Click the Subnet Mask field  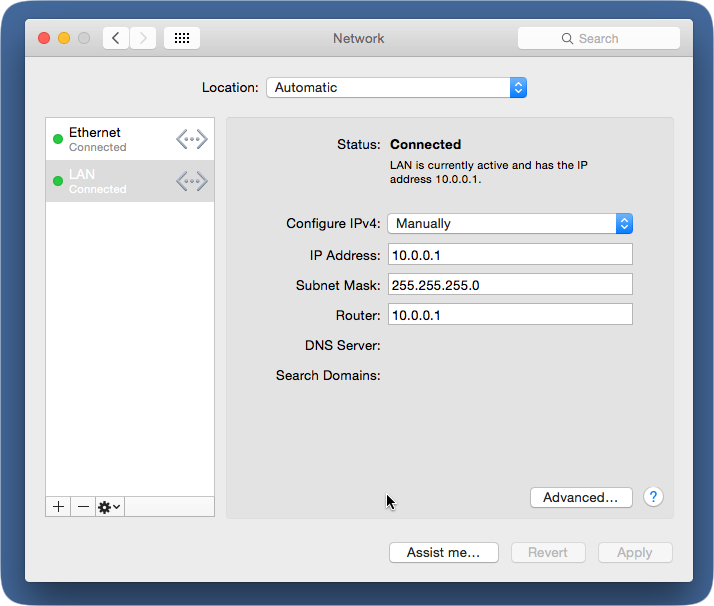pos(510,284)
